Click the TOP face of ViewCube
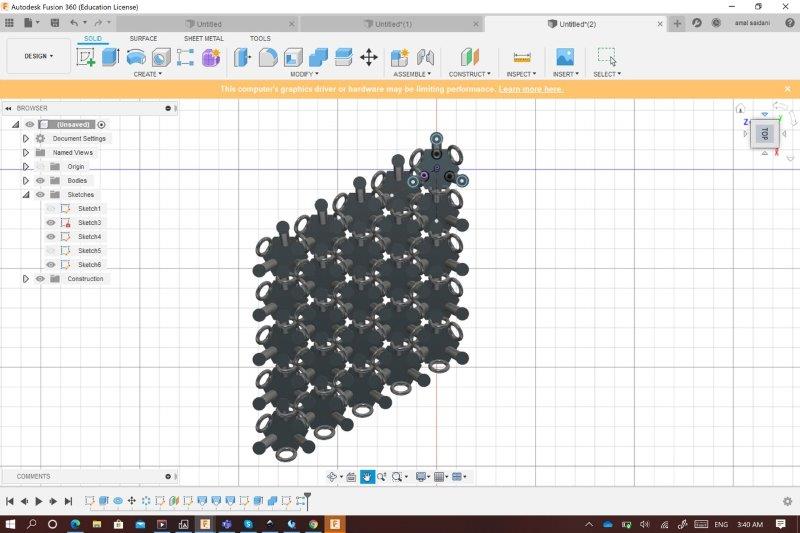Viewport: 800px width, 533px height. pyautogui.click(x=765, y=134)
